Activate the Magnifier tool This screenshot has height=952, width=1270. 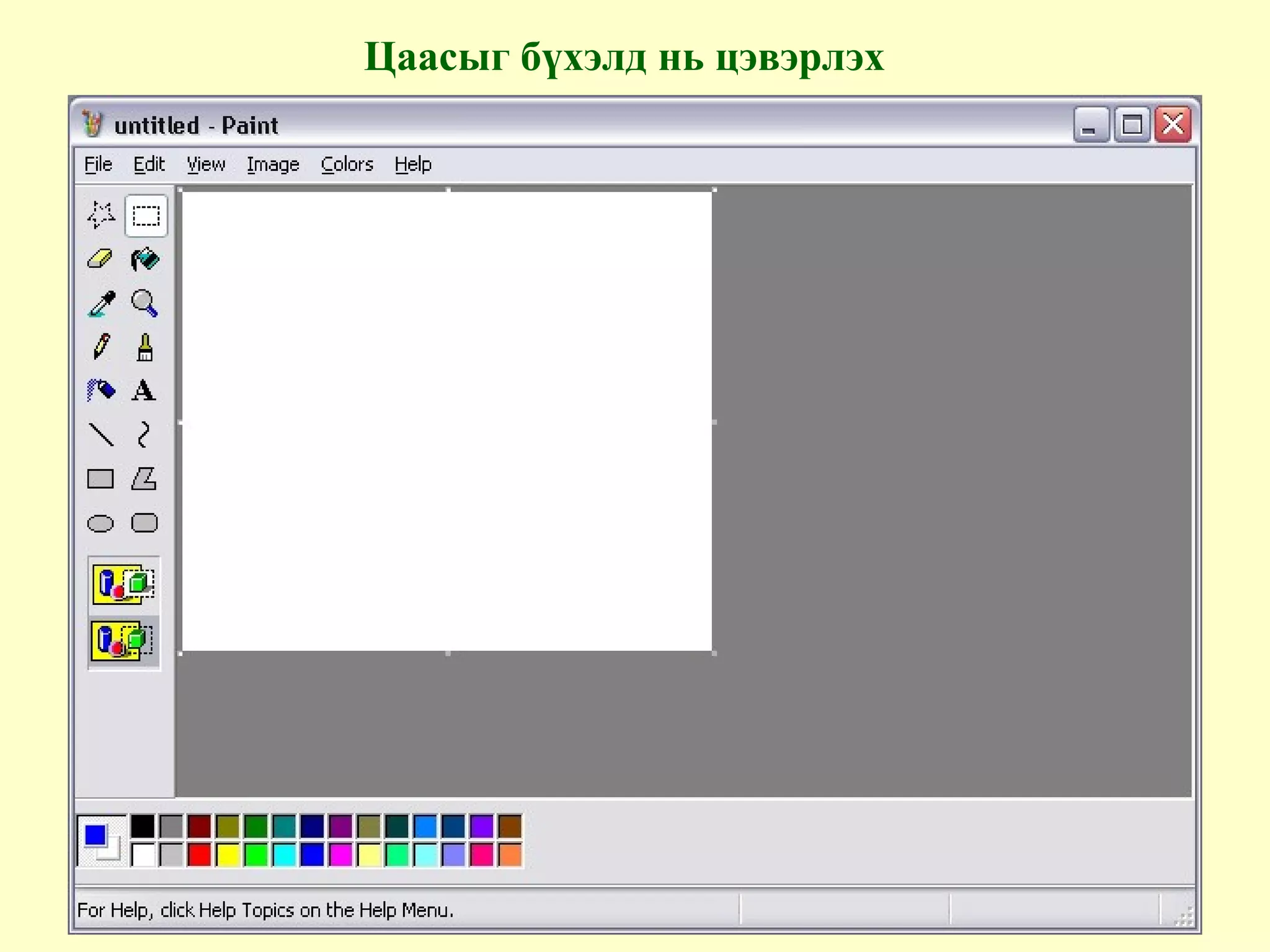pyautogui.click(x=145, y=304)
